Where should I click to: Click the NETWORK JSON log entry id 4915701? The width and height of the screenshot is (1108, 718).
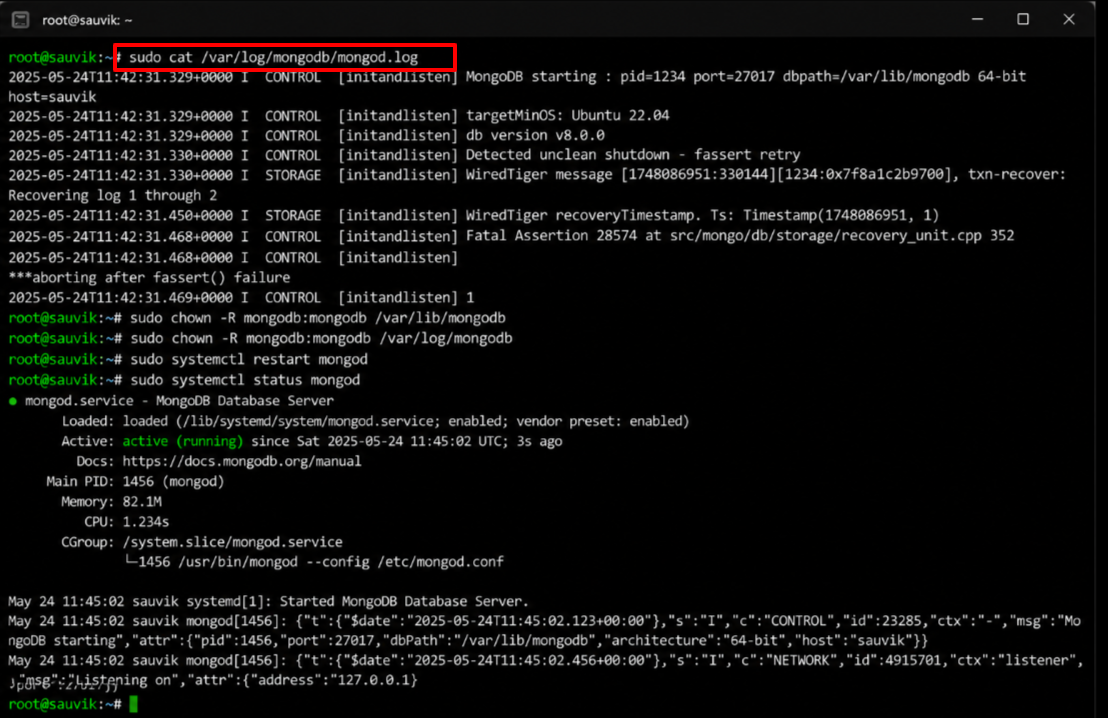click(x=546, y=670)
